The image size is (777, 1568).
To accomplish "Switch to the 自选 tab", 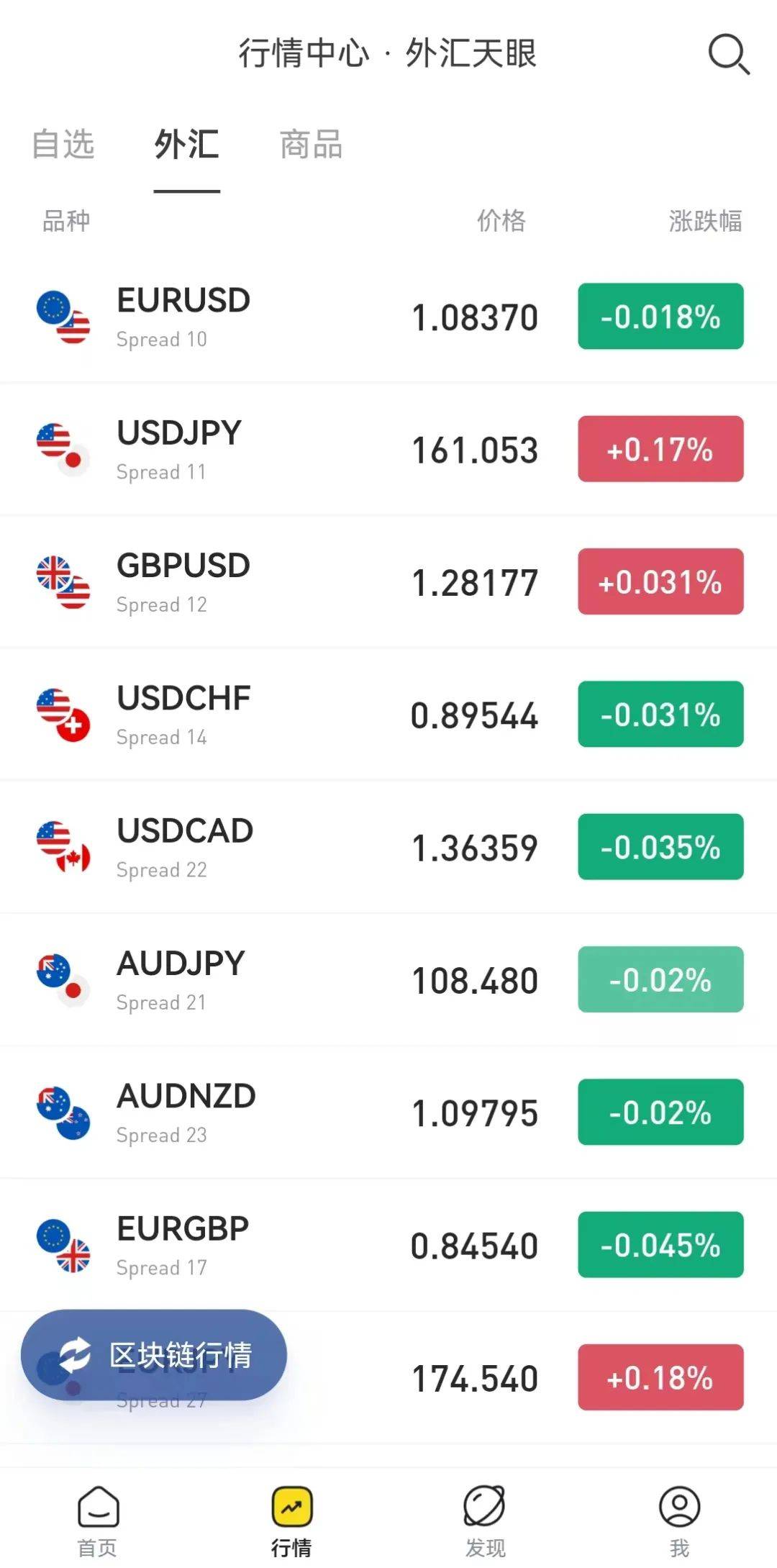I will coord(63,144).
